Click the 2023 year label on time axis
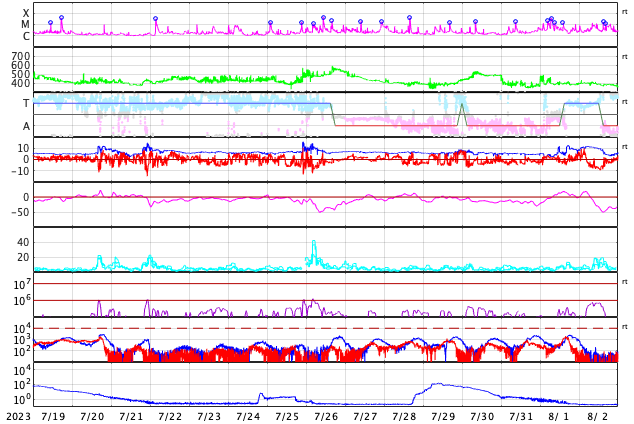The width and height of the screenshot is (634, 424). 19,417
